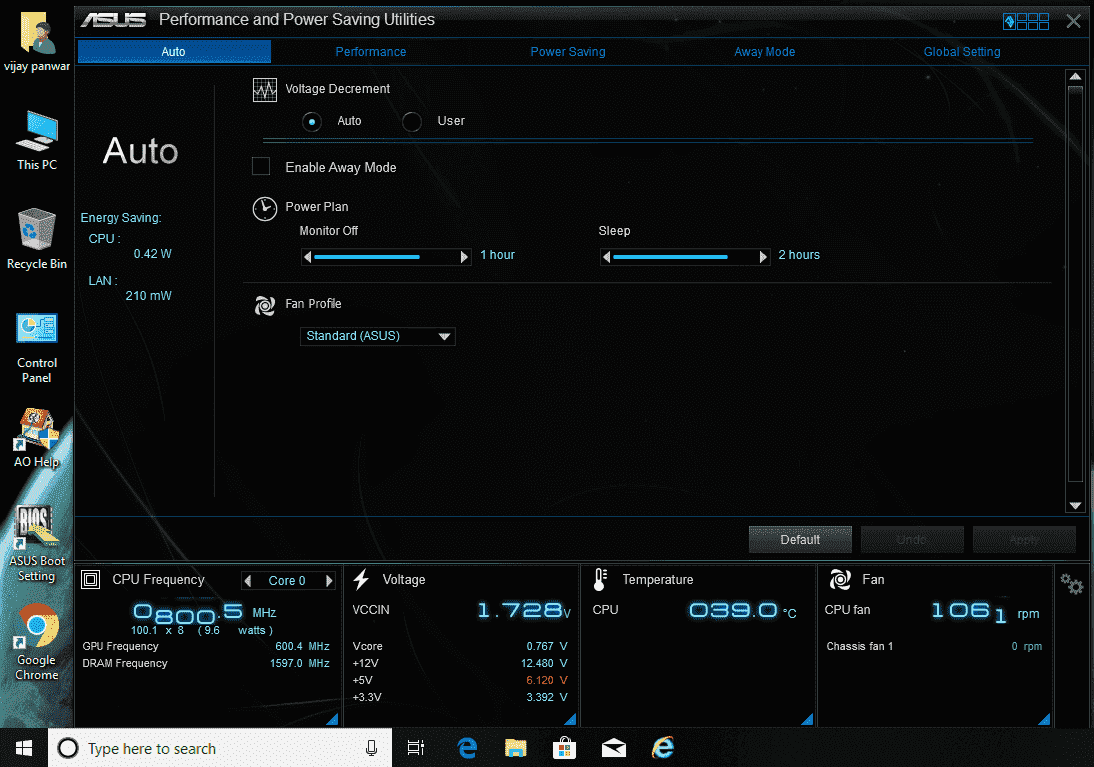Select User voltage decrement radio button
1094x767 pixels.
point(412,122)
